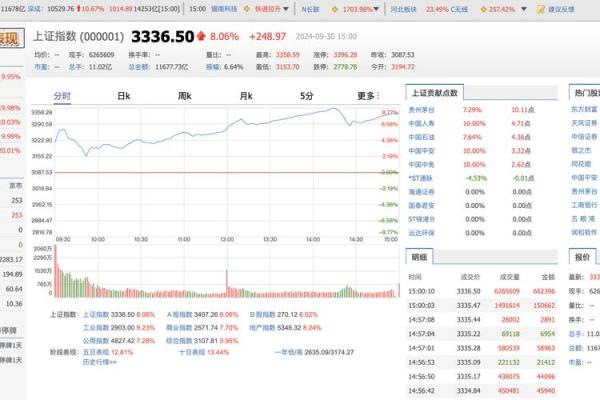Viewport: 600px width, 400px height.
Task: Expand the 更多 chart options dropdown
Action: coord(367,96)
